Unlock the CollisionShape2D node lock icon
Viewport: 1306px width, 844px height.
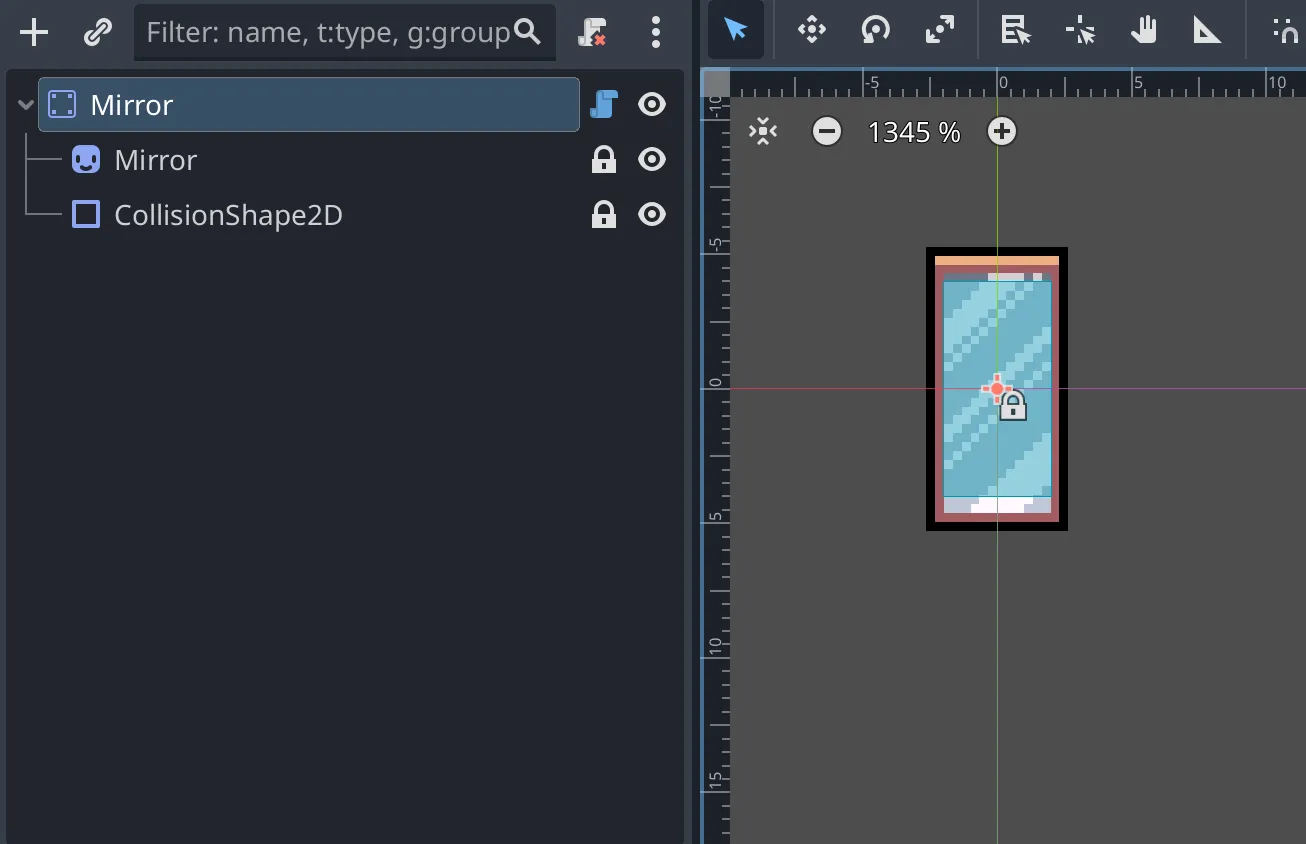pos(604,215)
